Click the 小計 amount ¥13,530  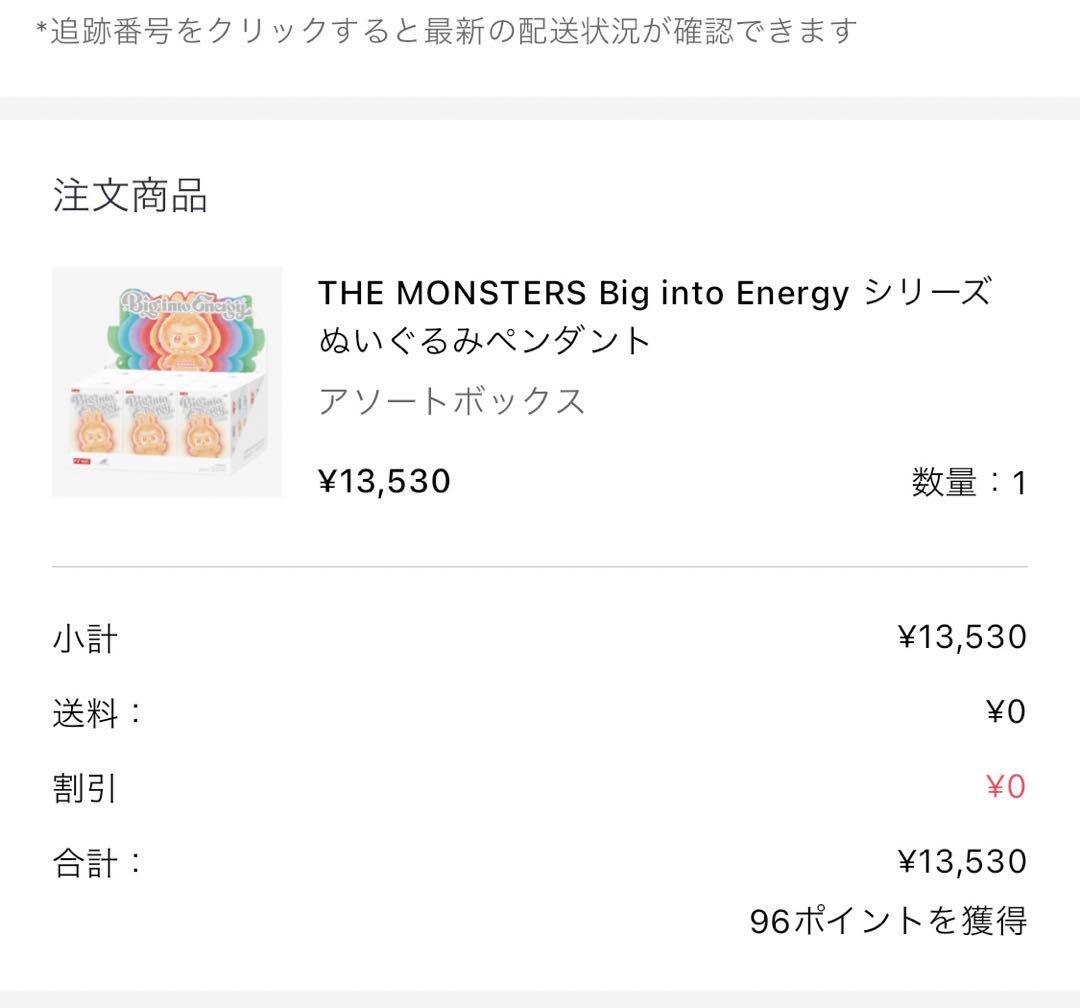click(961, 637)
